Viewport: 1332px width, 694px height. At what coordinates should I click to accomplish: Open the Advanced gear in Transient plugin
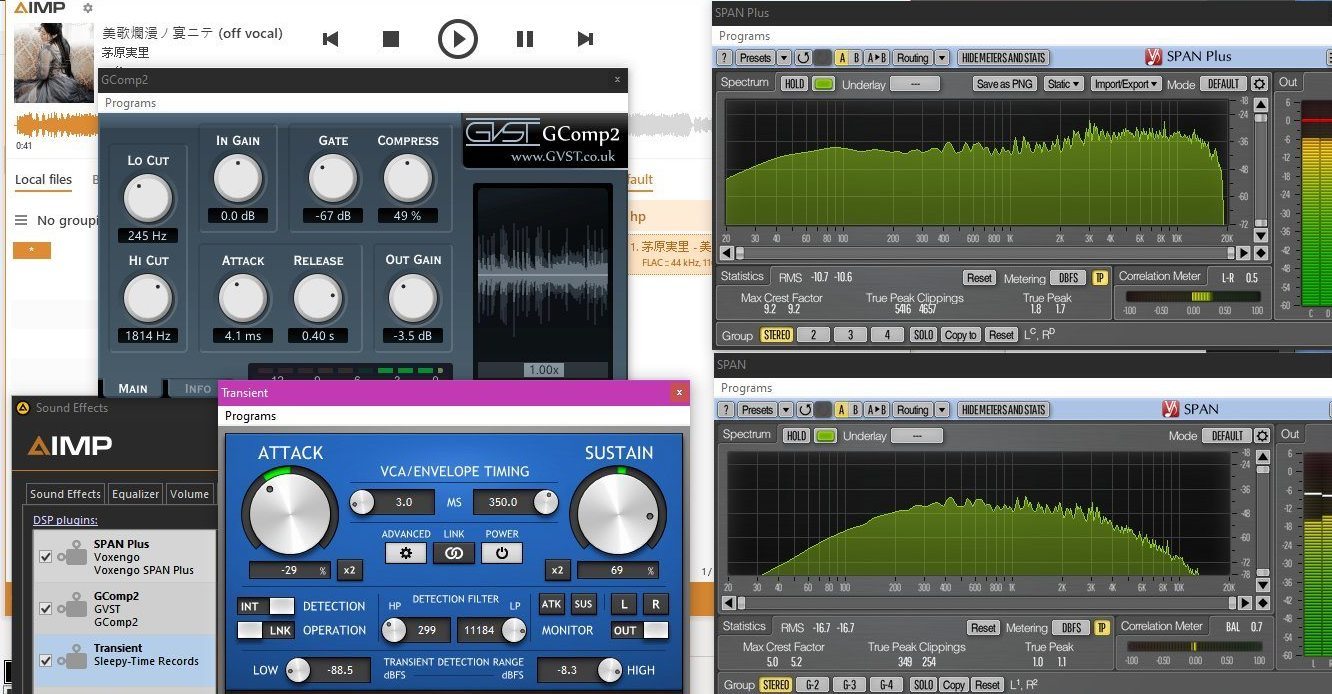[x=405, y=552]
